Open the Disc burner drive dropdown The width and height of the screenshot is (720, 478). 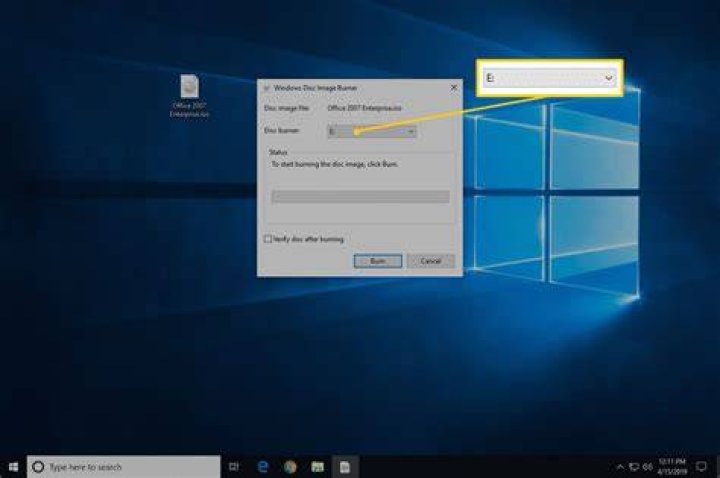point(371,132)
